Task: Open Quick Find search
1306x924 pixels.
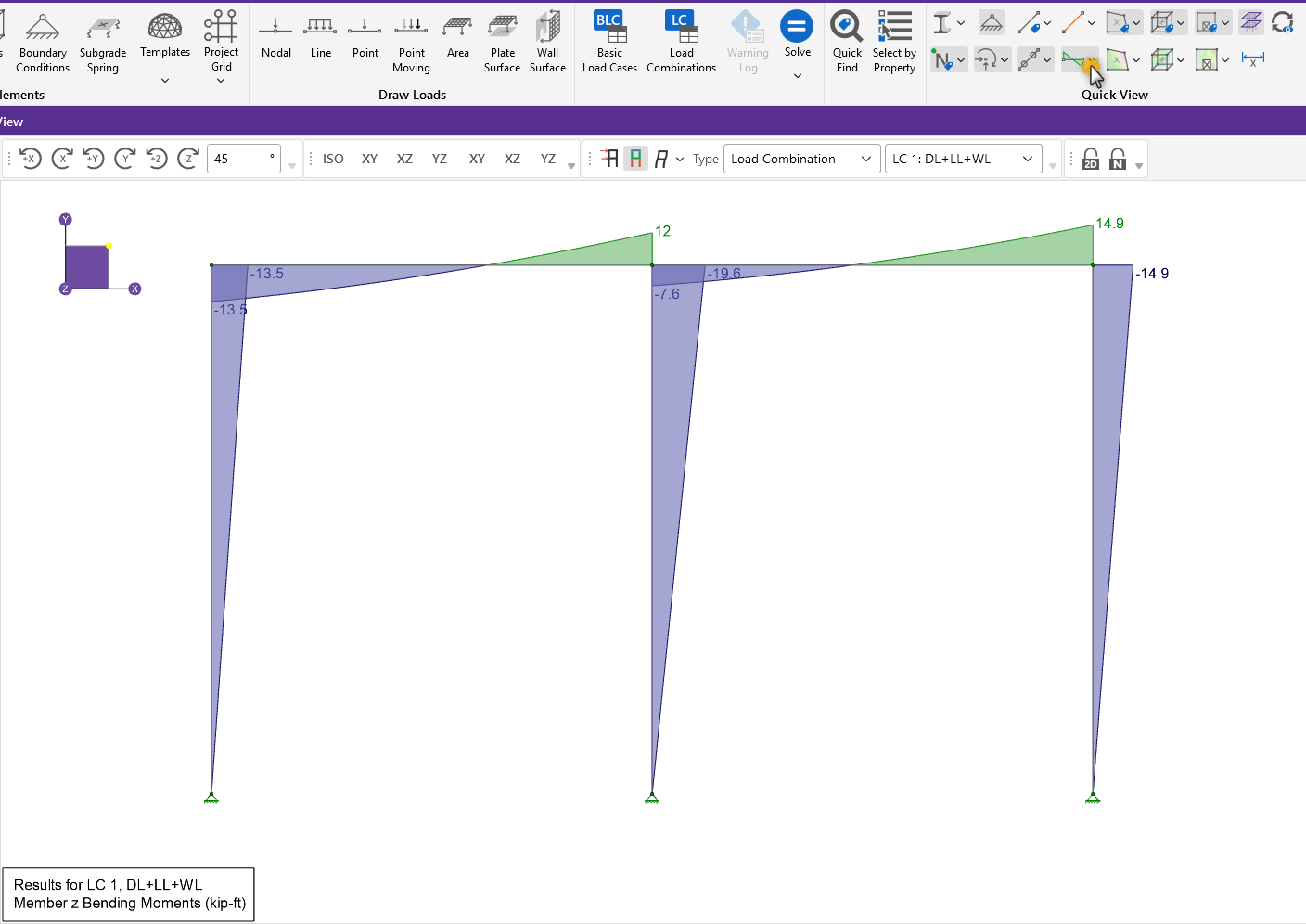Action: [x=847, y=43]
